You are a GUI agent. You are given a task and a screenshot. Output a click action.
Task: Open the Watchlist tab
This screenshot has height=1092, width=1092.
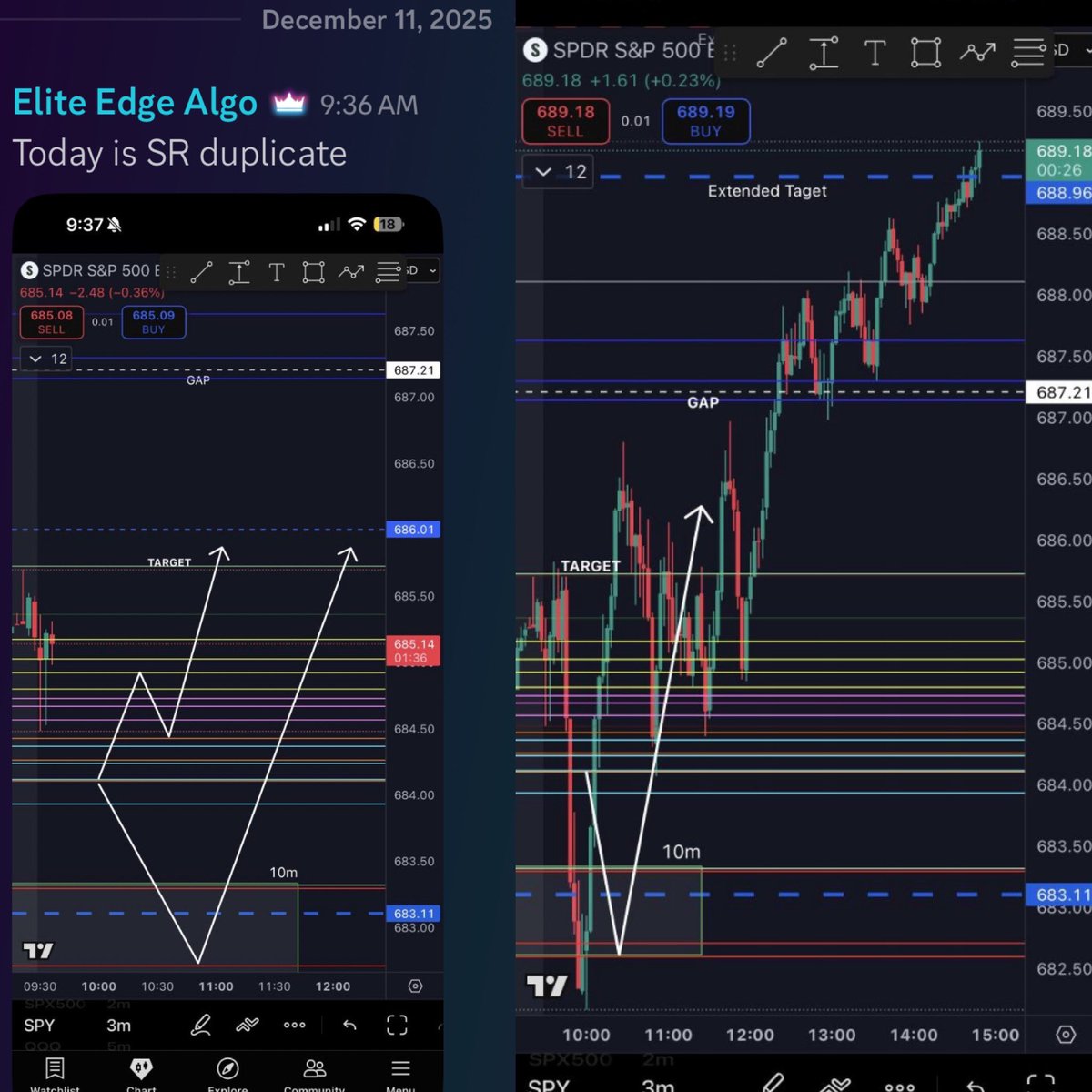pos(55,1074)
